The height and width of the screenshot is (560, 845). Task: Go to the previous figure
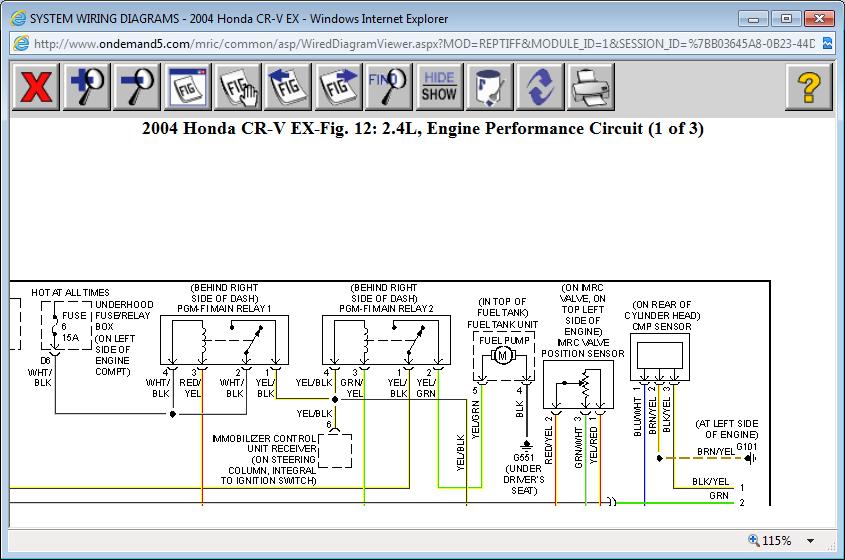(x=288, y=87)
